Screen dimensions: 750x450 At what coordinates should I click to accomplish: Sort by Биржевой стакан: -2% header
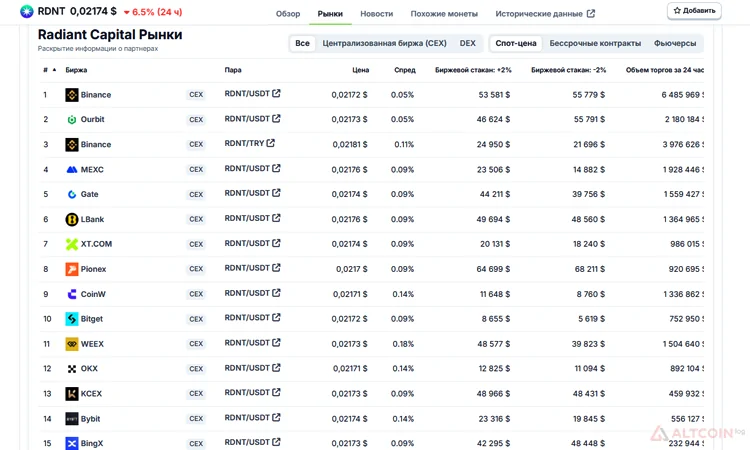(568, 70)
